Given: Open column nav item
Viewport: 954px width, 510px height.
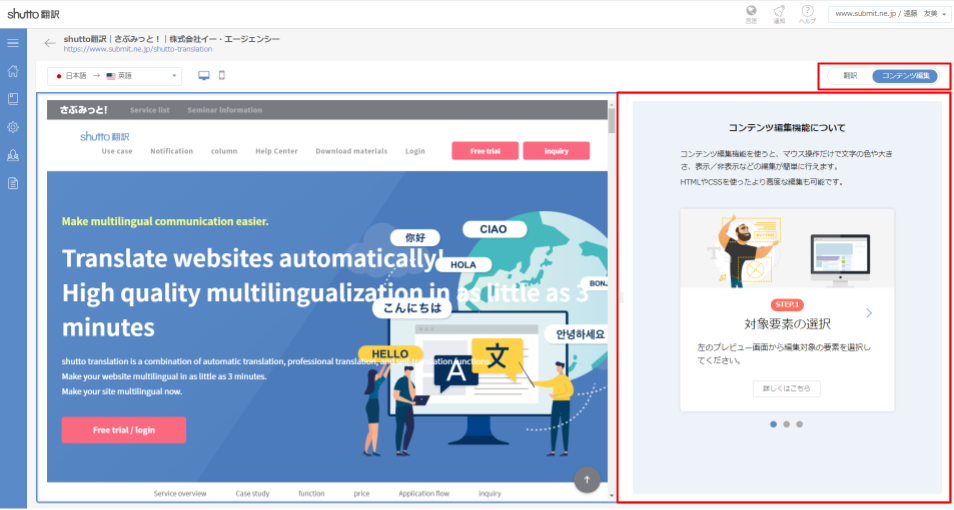Looking at the screenshot, I should tap(224, 151).
